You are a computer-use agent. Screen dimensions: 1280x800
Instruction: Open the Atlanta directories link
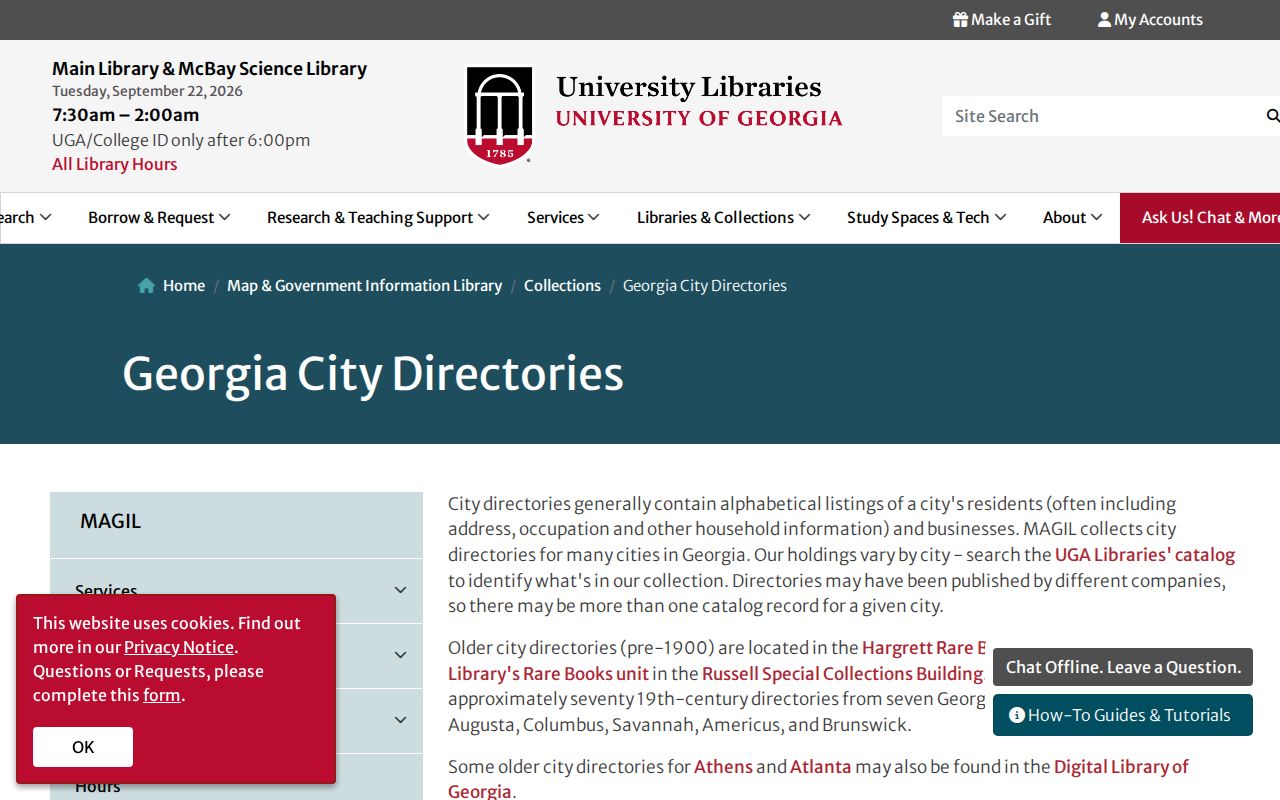(820, 766)
